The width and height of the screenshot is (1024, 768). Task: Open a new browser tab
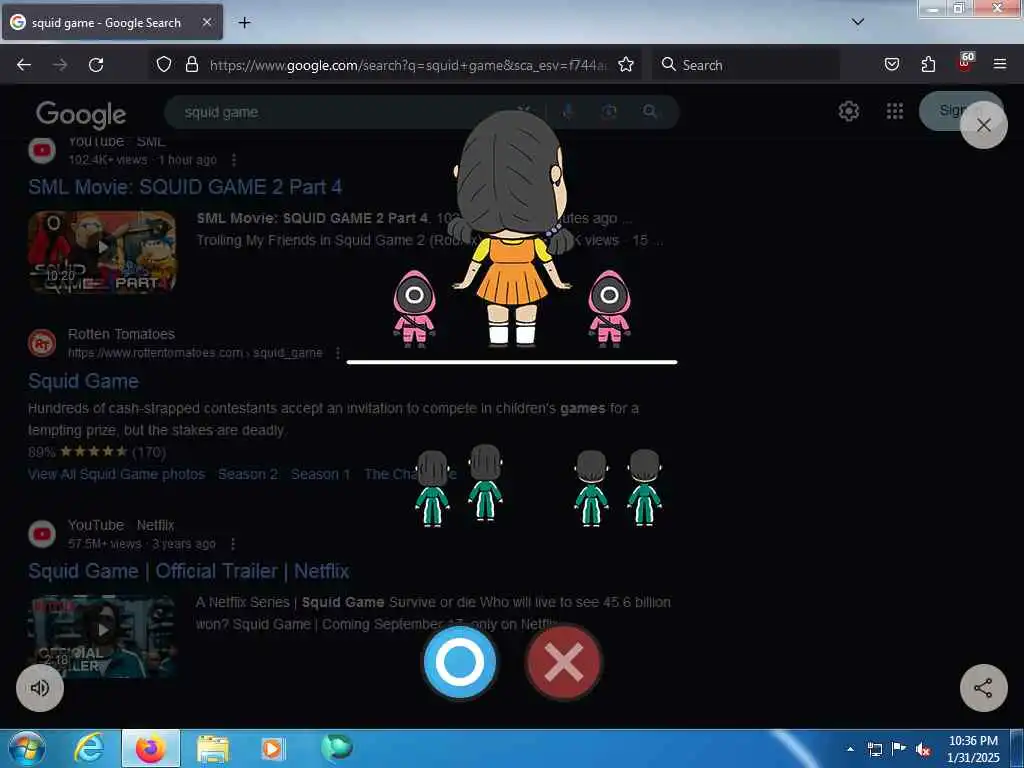(x=244, y=23)
